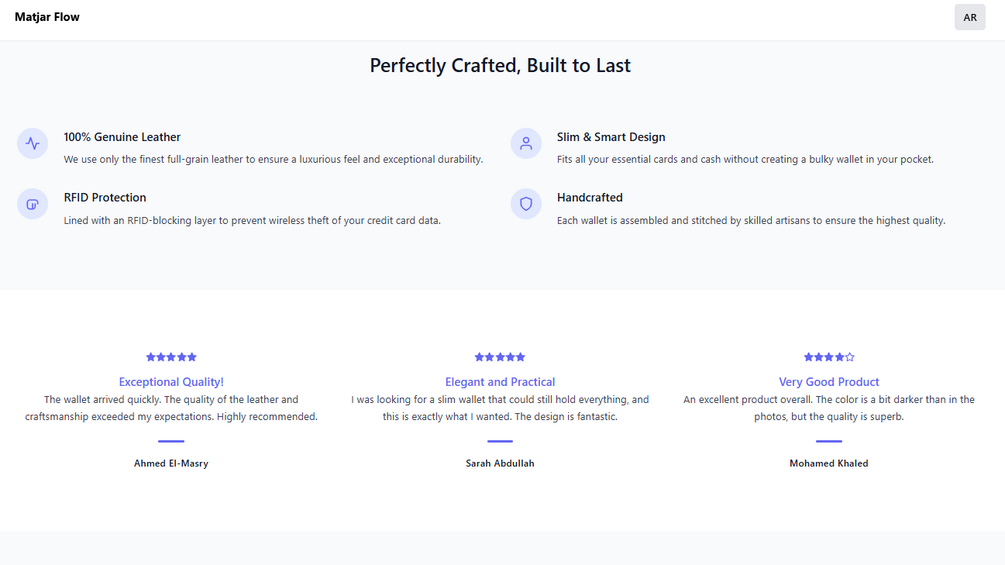The image size is (1005, 565).
Task: Open the Matjar Flow home link
Action: [x=47, y=17]
